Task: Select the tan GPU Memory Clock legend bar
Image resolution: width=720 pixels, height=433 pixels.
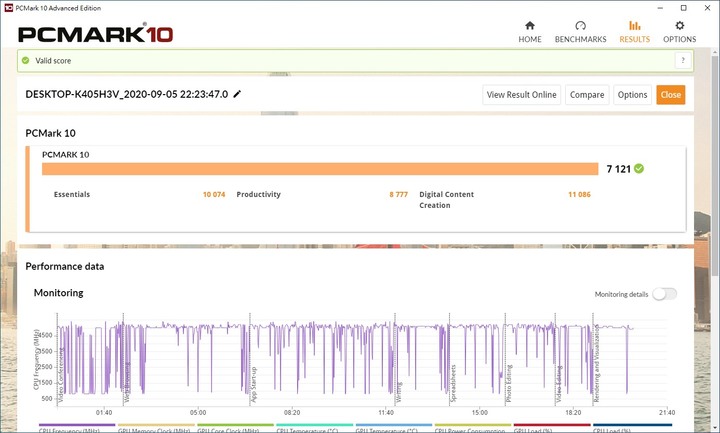Action: pyautogui.click(x=156, y=425)
